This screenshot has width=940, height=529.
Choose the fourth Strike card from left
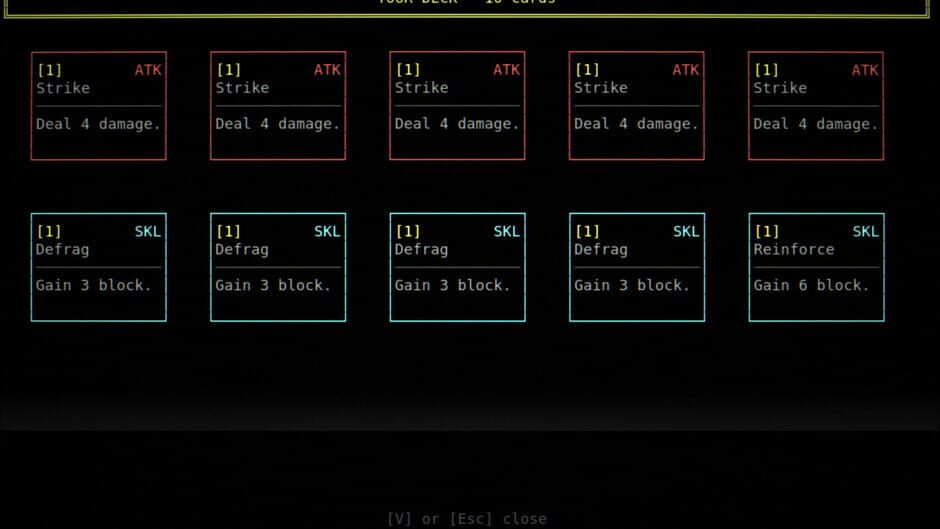[636, 106]
